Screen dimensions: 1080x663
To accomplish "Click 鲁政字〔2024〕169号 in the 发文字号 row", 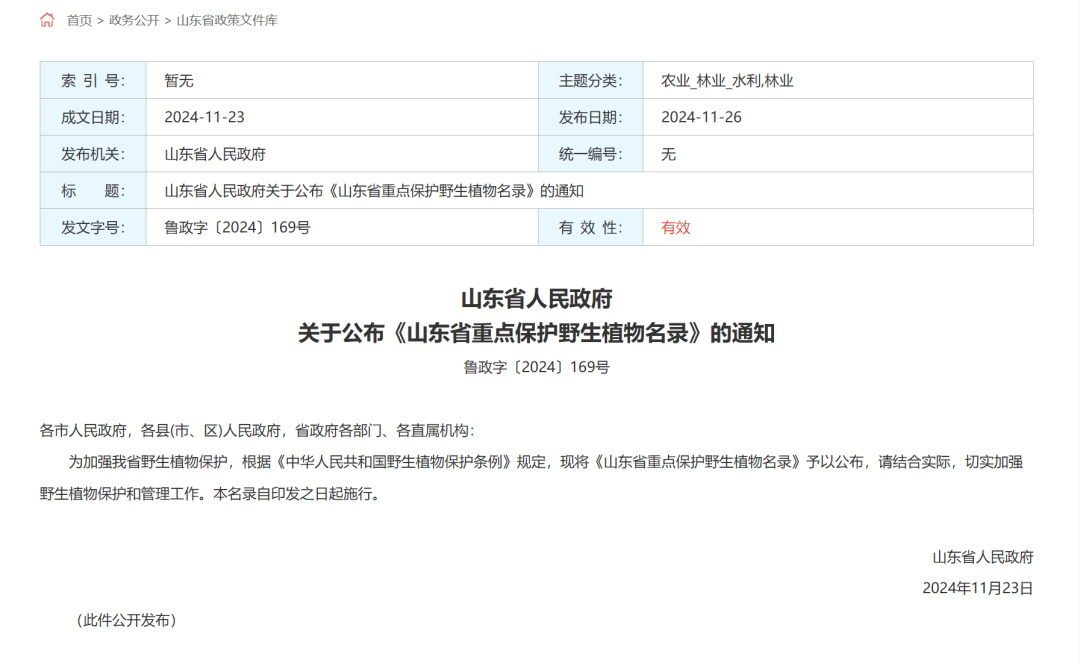I will [x=237, y=227].
